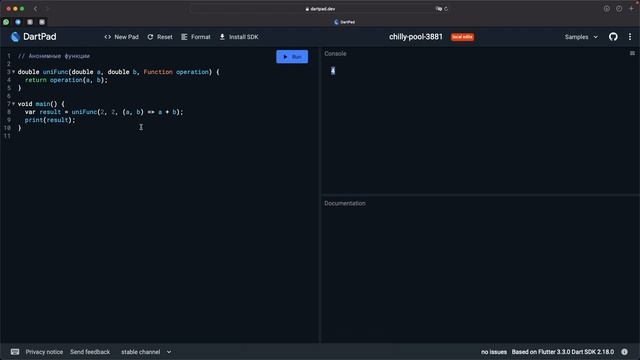640x360 pixels.
Task: Open the Samples dropdown
Action: click(x=581, y=37)
